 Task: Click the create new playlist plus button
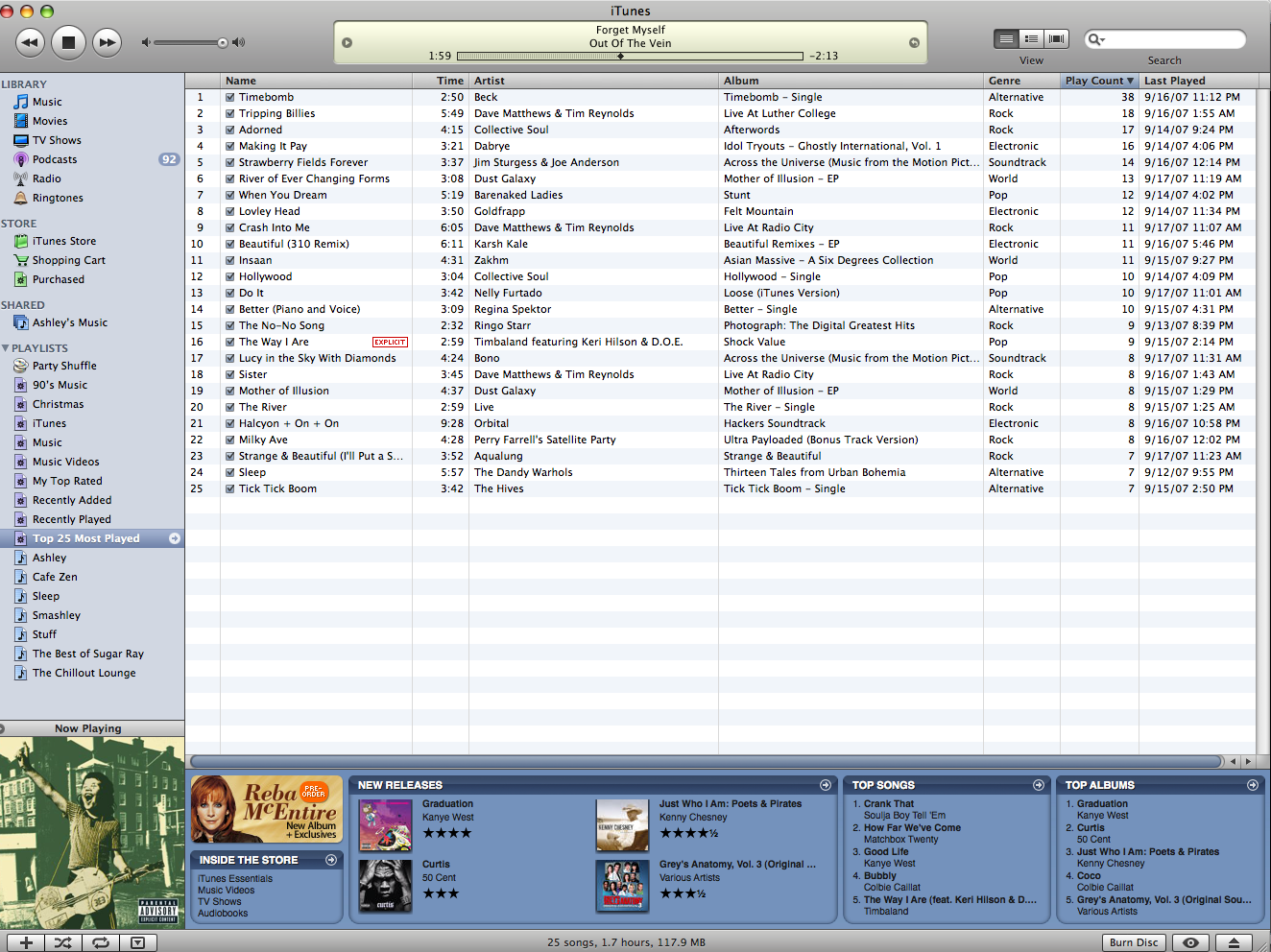tap(26, 942)
